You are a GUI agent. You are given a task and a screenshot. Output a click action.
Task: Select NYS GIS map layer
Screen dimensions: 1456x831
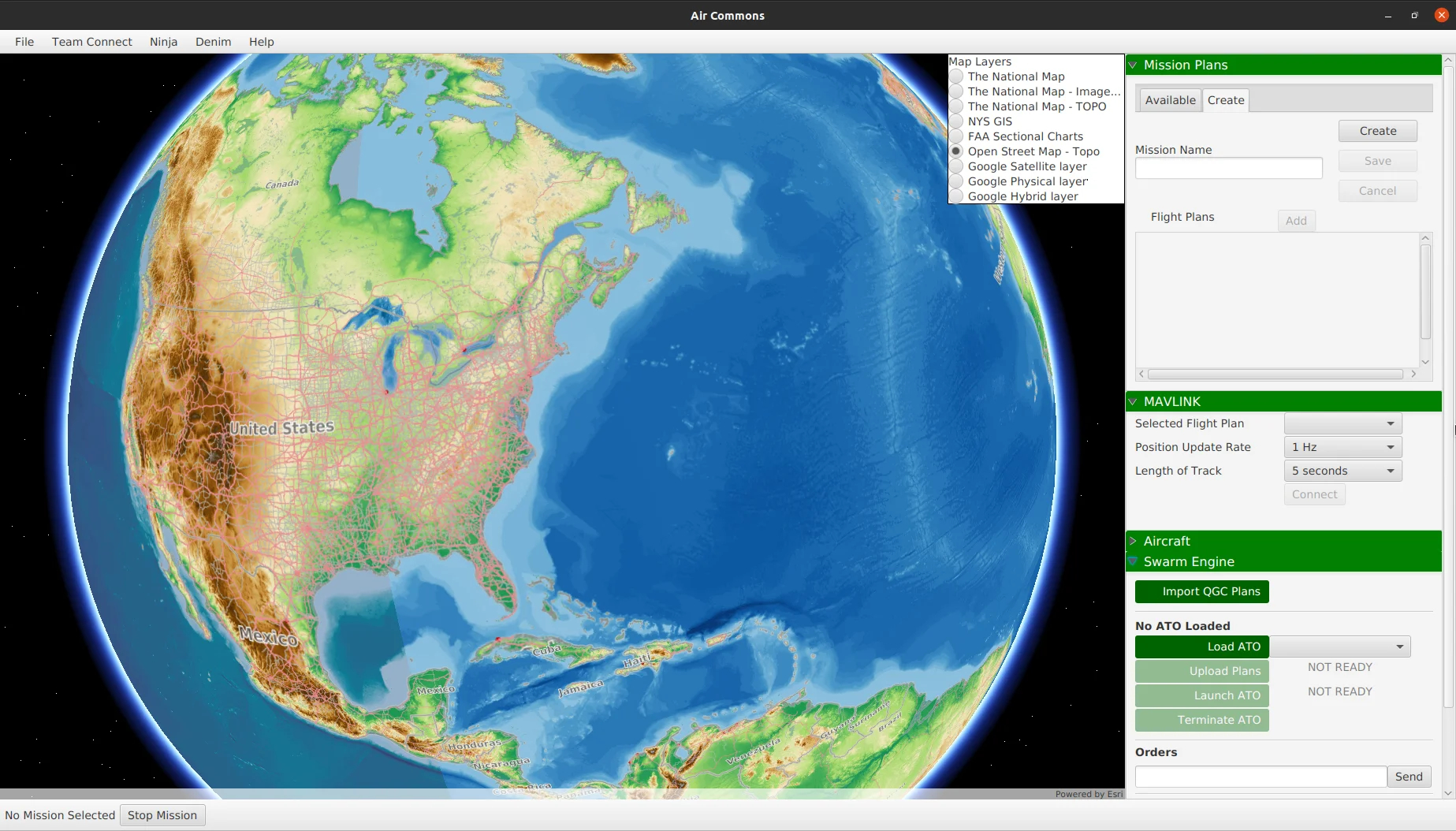point(956,121)
